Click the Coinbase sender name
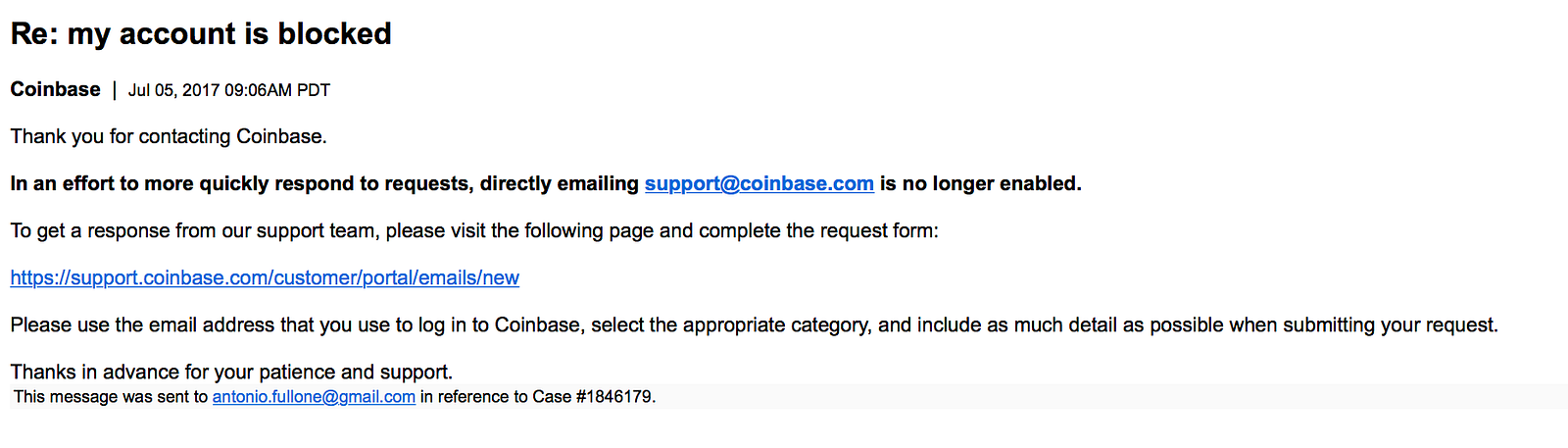The image size is (1568, 448). 55,89
